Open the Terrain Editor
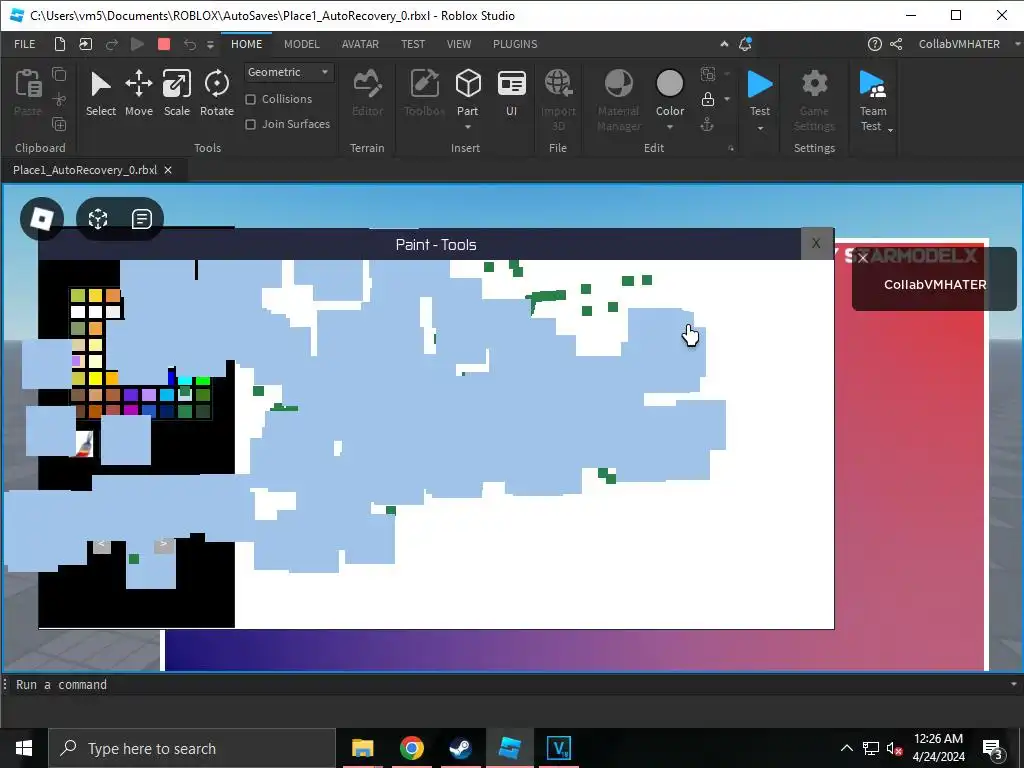1024x768 pixels. (x=368, y=93)
